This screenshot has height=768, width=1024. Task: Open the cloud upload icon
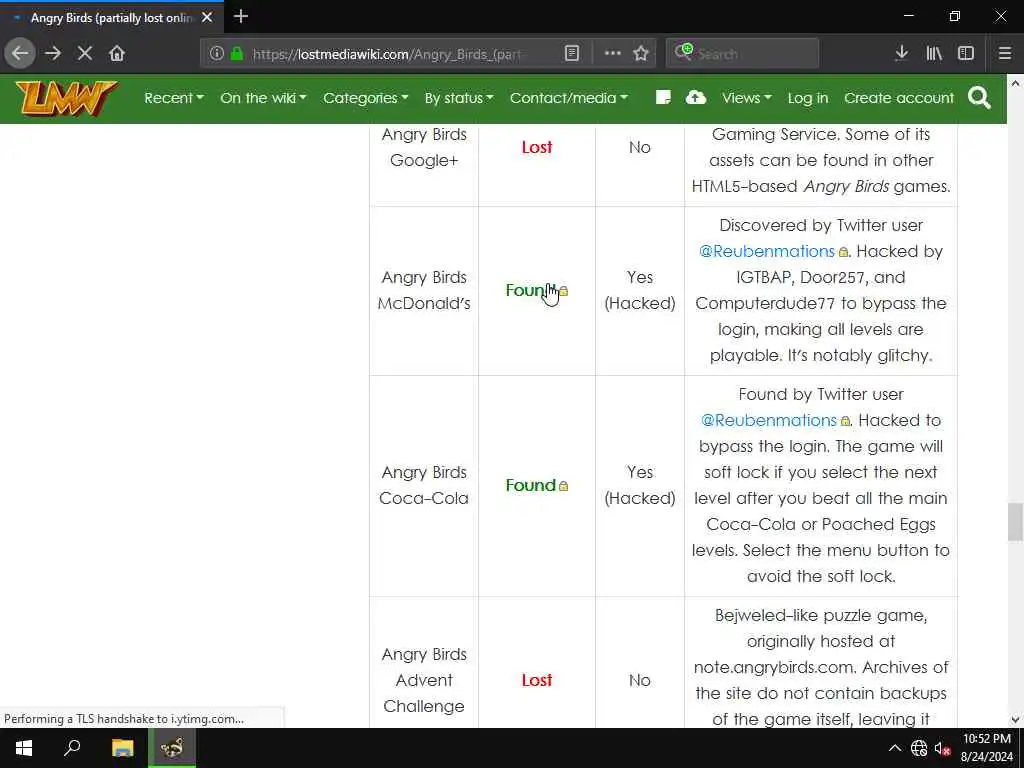pos(696,98)
